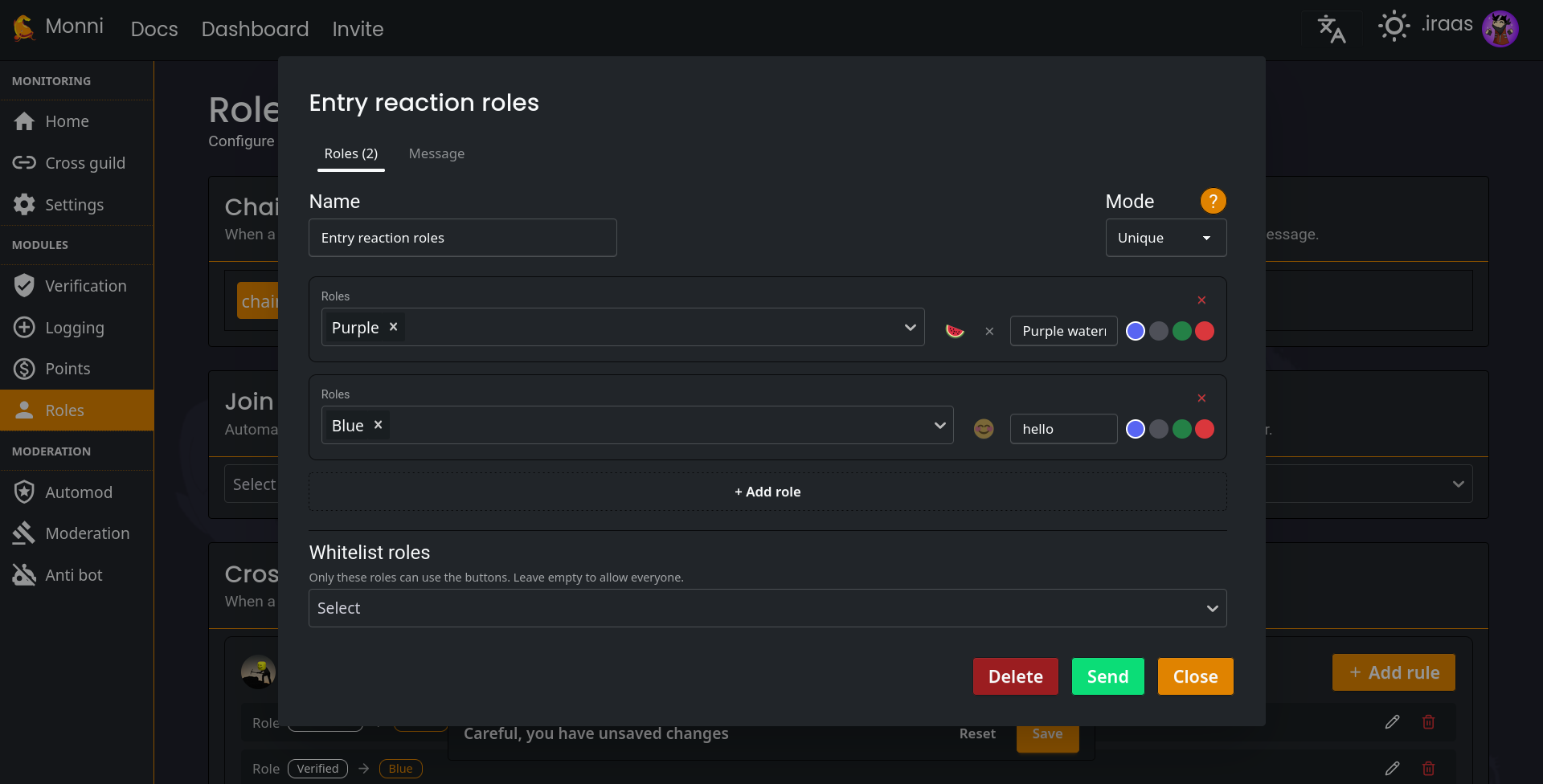1543x784 pixels.
Task: Expand the Blue roles dropdown chevron
Action: [x=939, y=425]
